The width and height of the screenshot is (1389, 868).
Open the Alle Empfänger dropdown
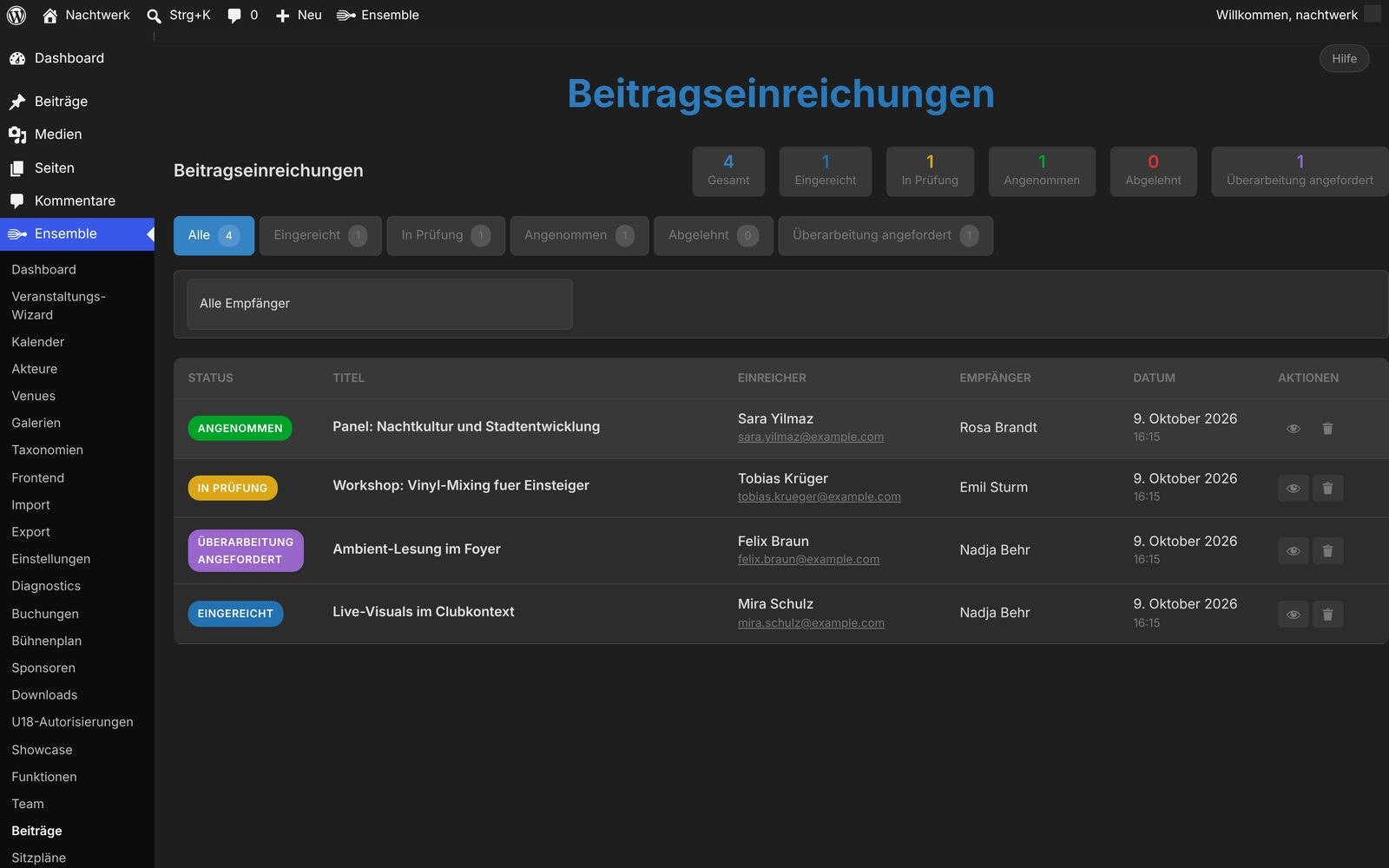(379, 304)
